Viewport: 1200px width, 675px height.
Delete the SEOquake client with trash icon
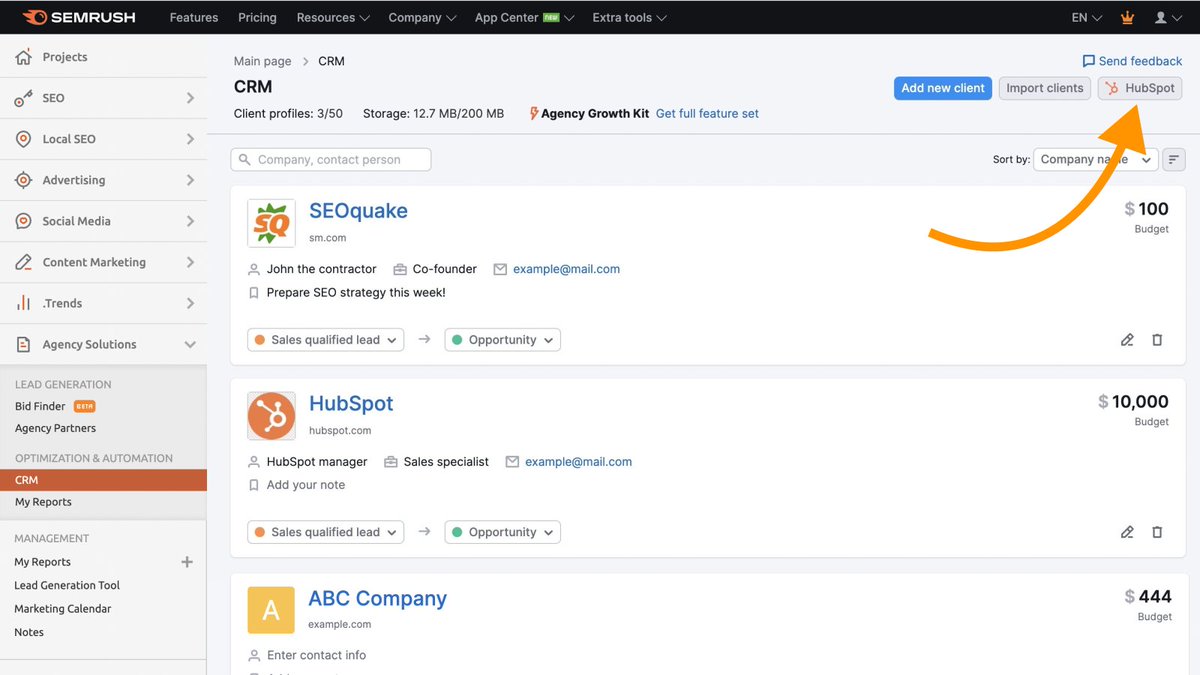click(1157, 340)
